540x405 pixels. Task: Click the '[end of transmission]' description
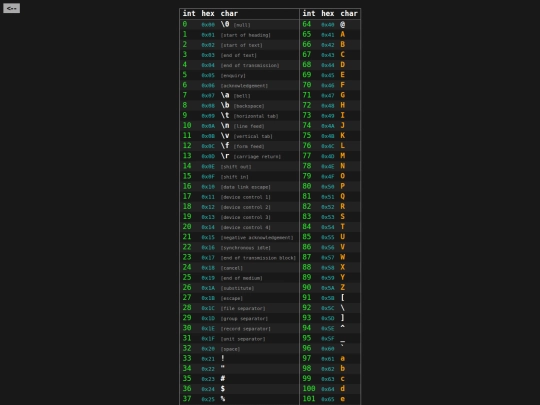250,65
